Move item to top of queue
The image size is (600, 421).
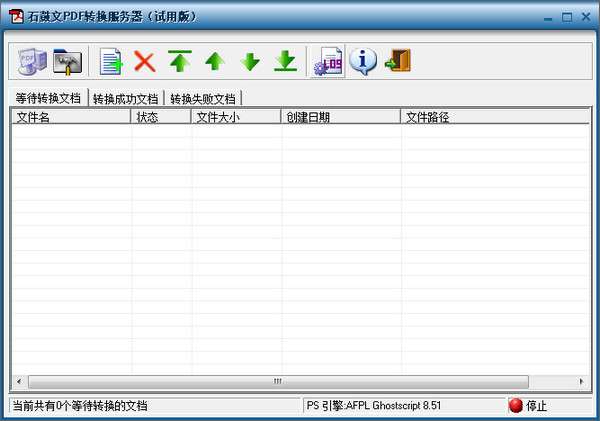179,61
